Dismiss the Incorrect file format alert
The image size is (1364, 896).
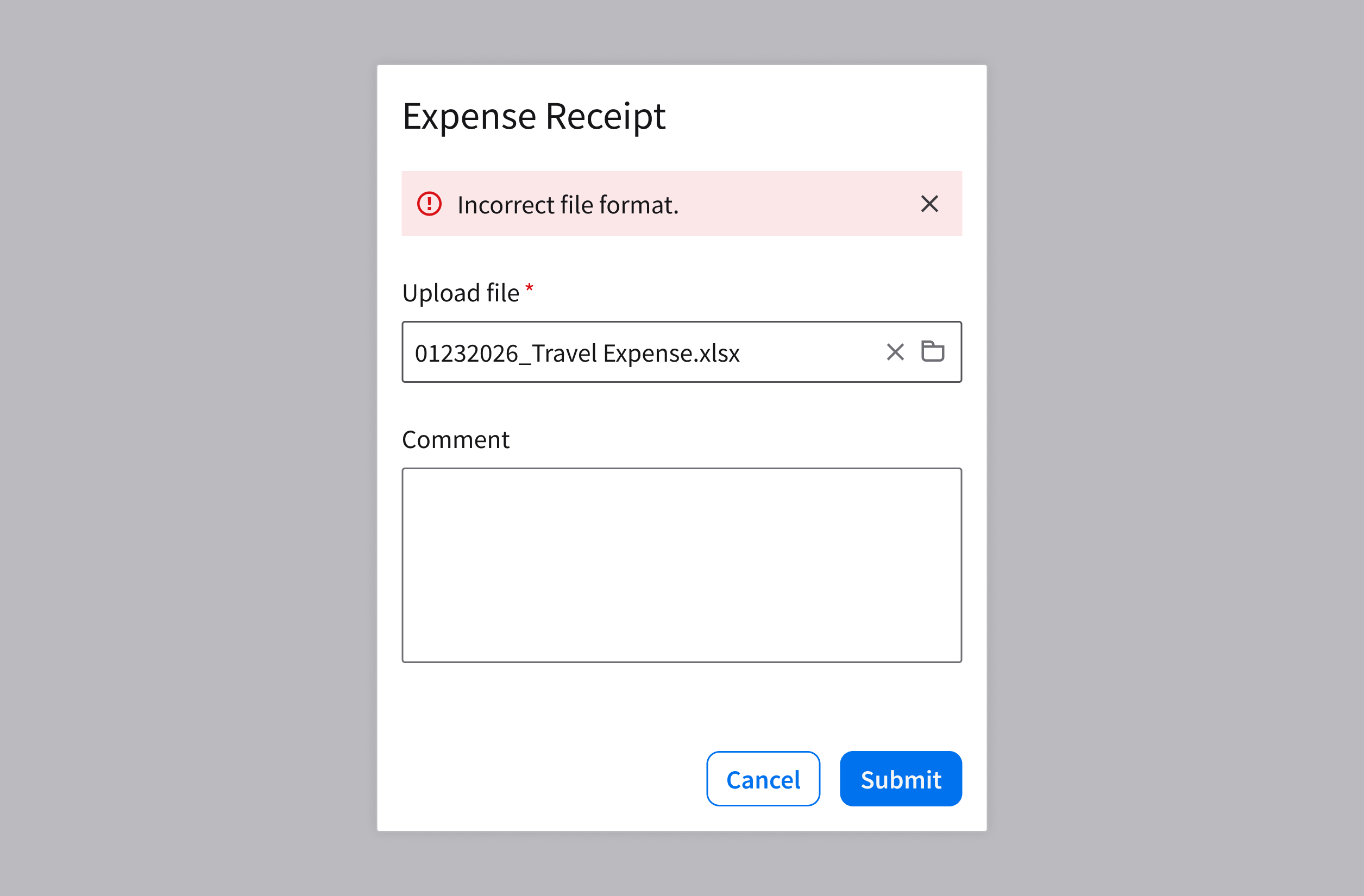pyautogui.click(x=929, y=204)
